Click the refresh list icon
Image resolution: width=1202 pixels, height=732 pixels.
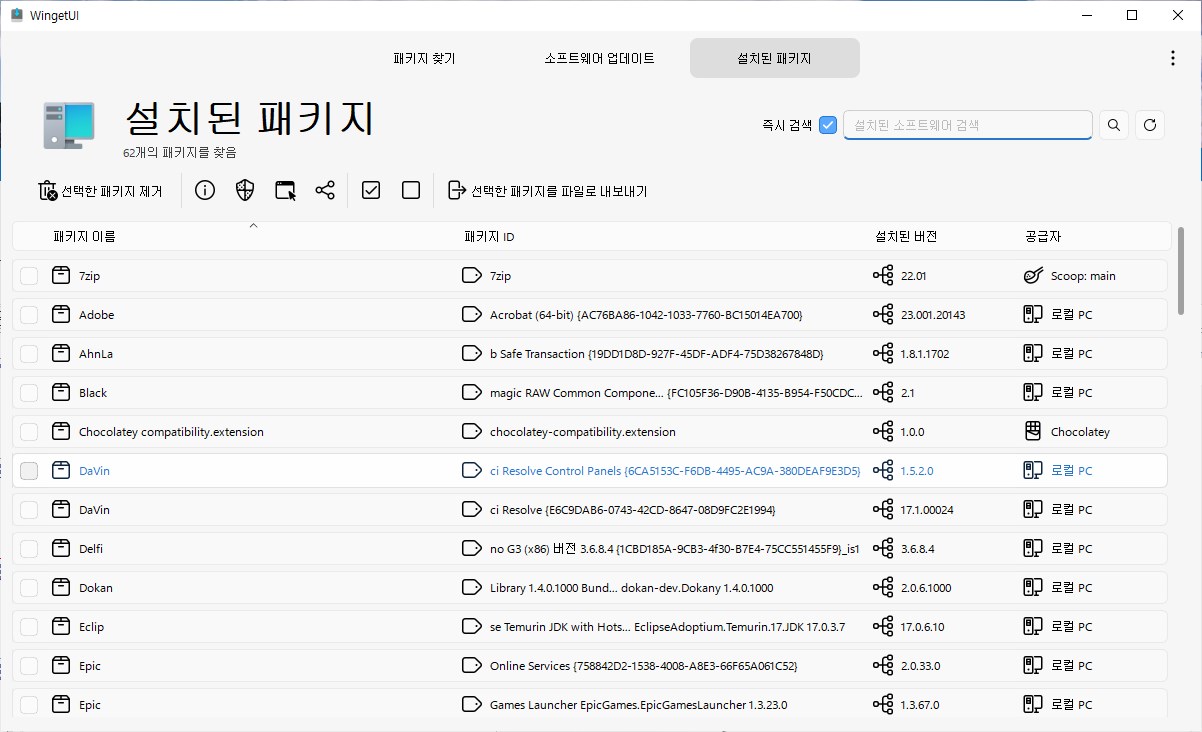tap(1149, 124)
